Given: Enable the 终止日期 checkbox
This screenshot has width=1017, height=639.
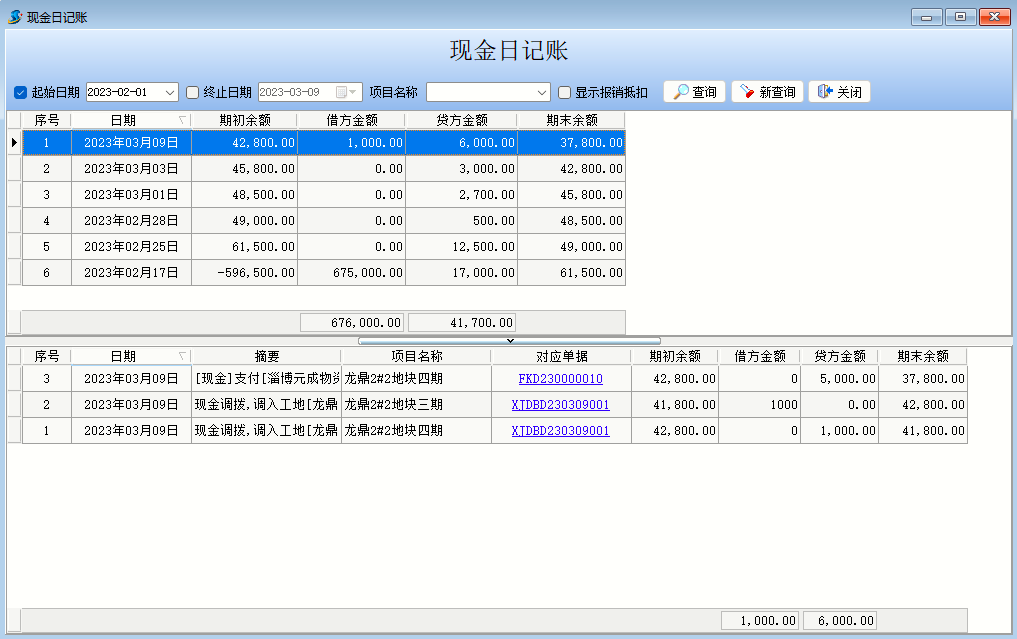Looking at the screenshot, I should 193,93.
